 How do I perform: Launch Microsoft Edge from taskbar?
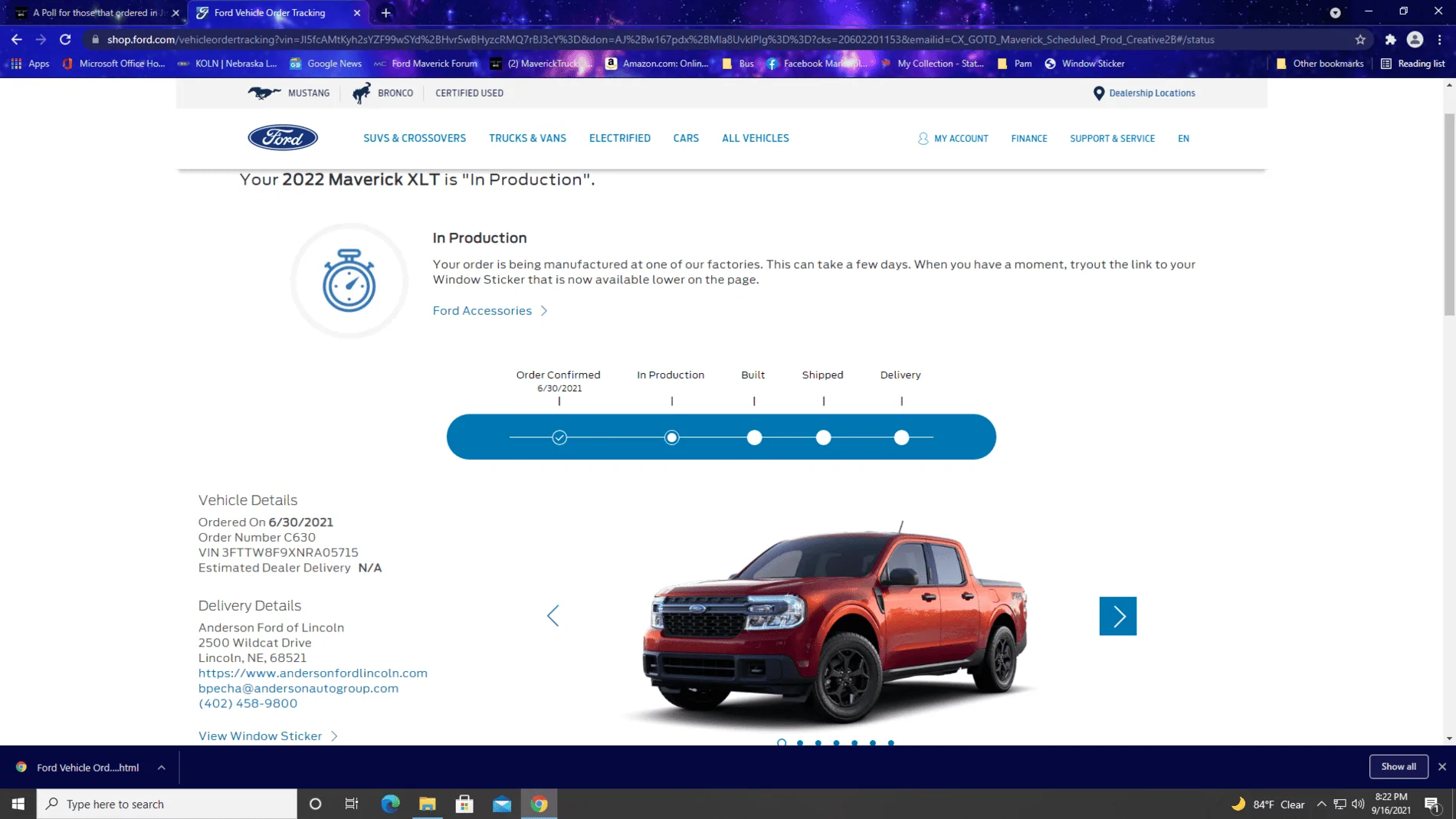coord(390,804)
